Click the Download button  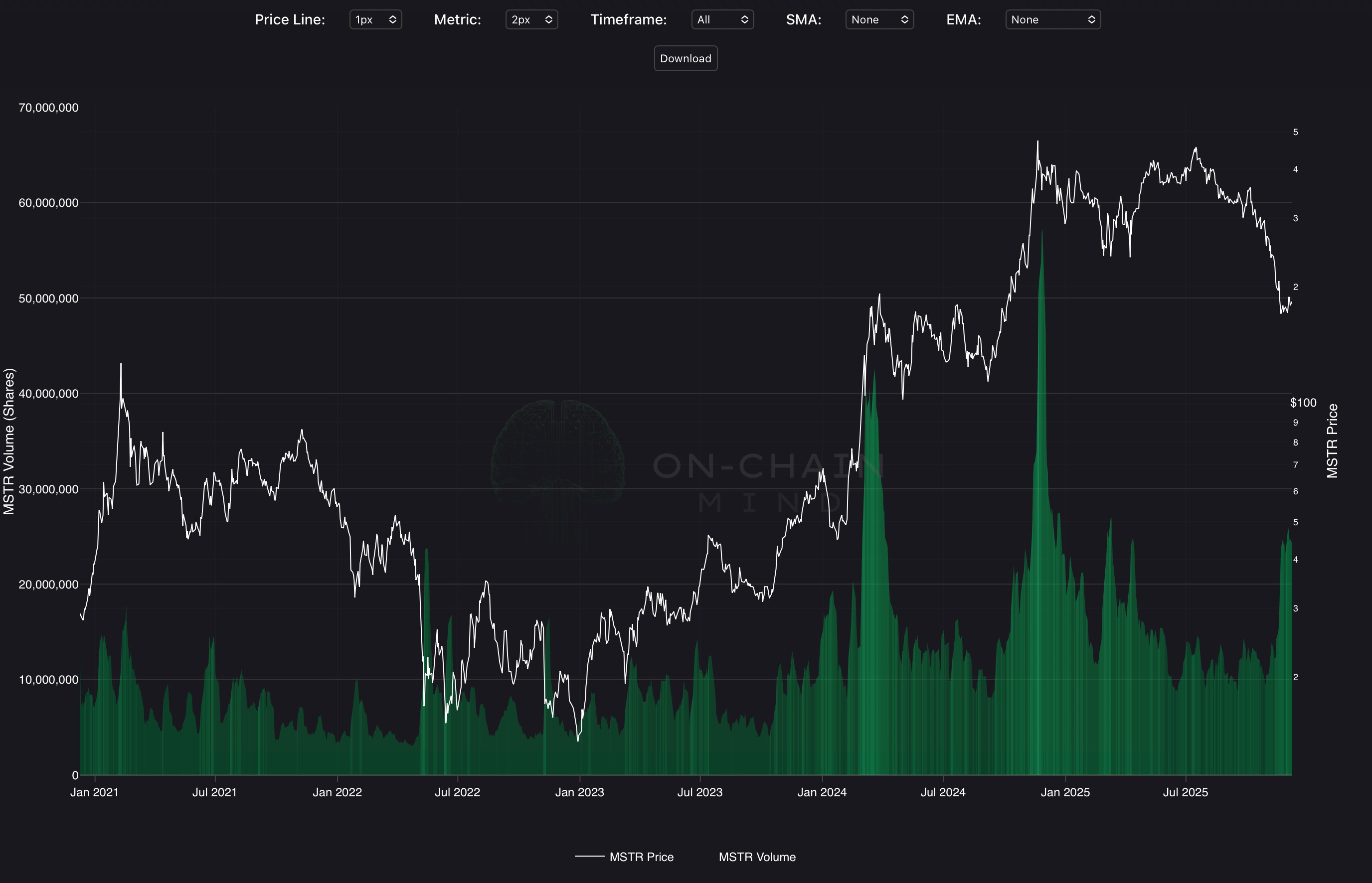(x=686, y=58)
